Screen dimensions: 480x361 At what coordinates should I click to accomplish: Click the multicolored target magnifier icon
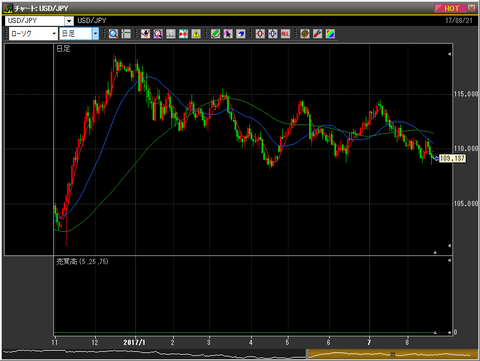coord(158,34)
